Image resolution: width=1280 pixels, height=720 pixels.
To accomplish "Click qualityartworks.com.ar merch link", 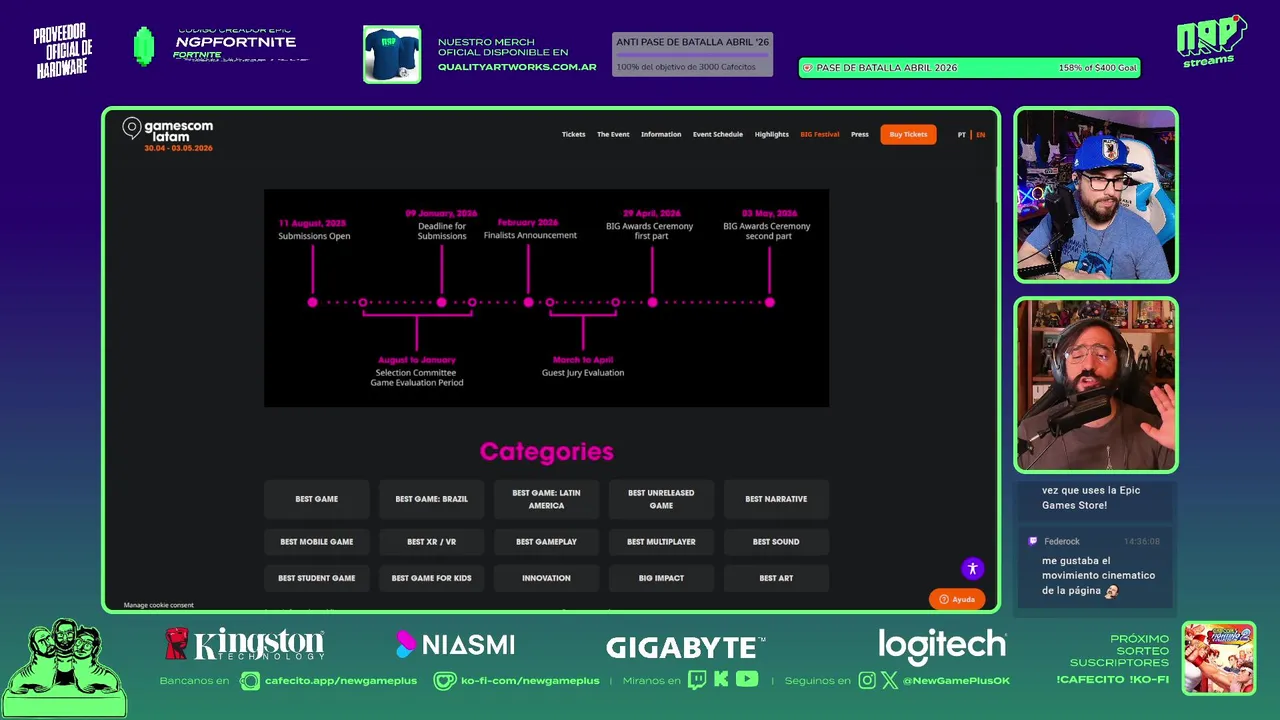I will (x=517, y=67).
